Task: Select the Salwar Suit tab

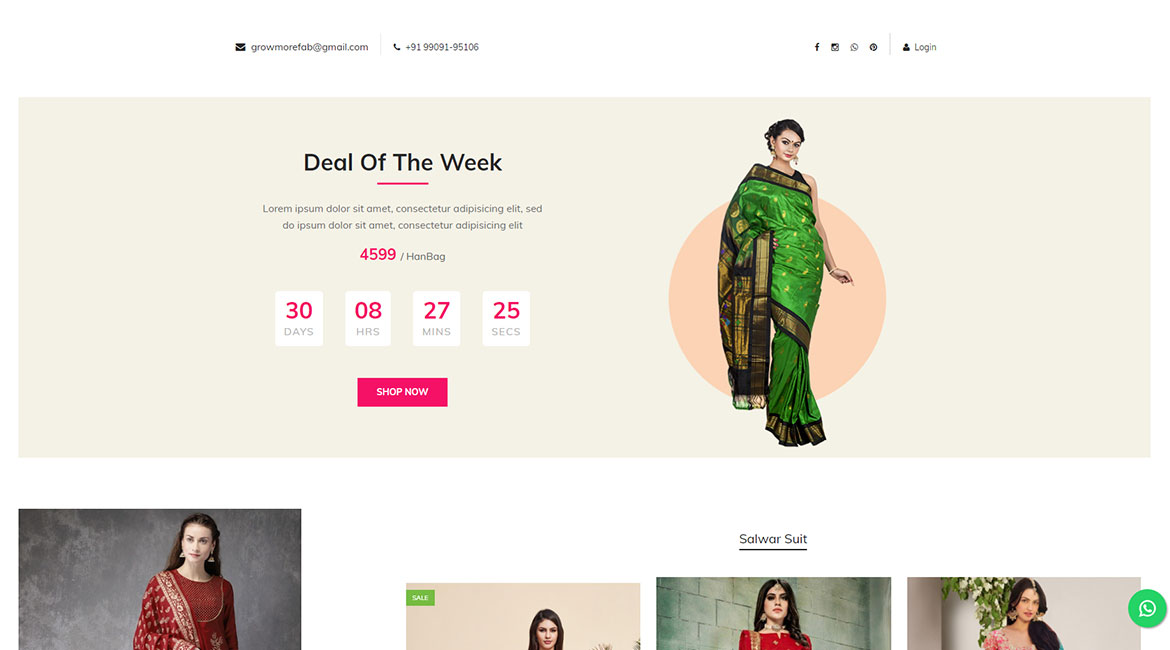Action: click(x=773, y=539)
